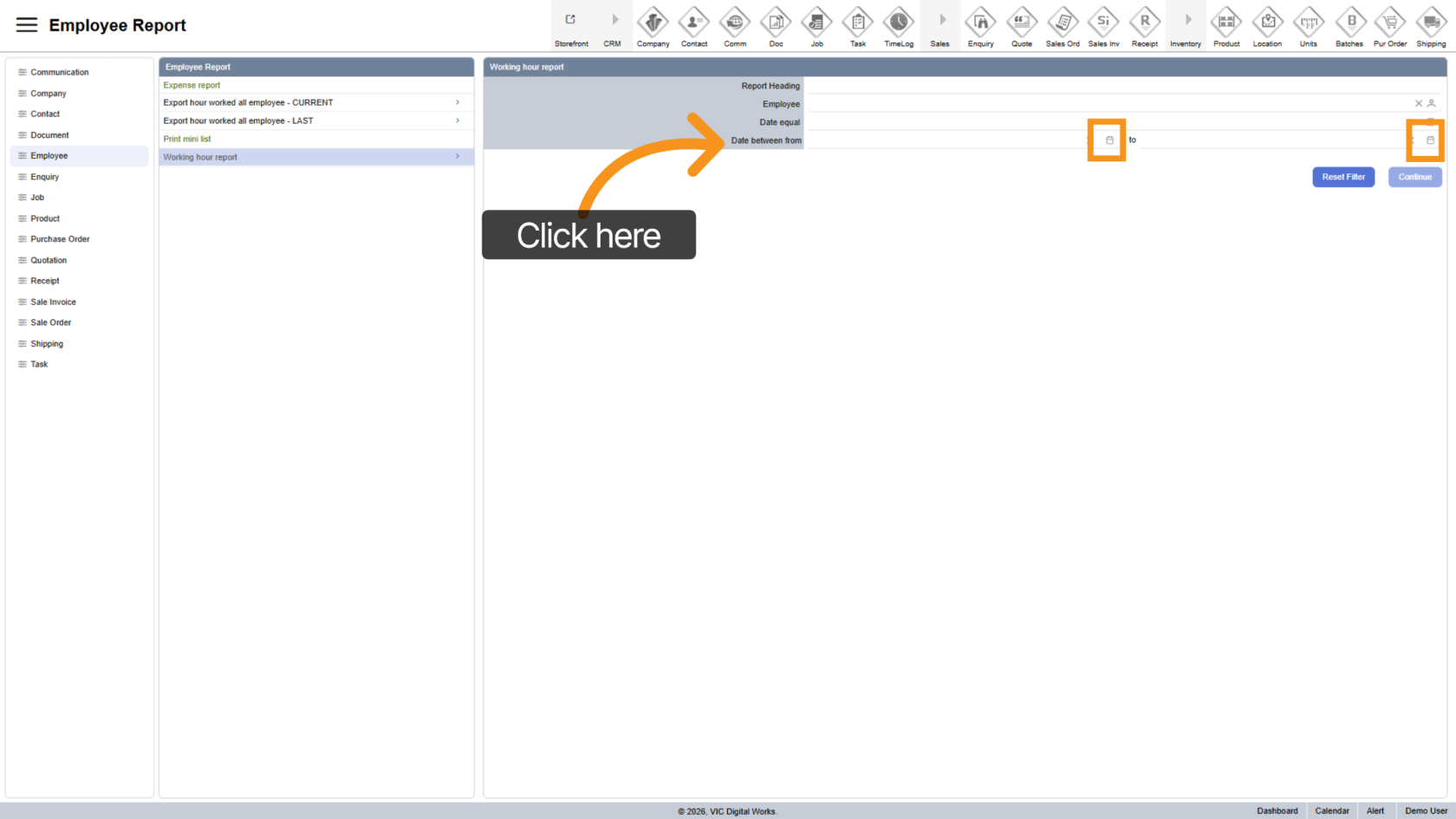Open the Storefront external link icon
The height and width of the screenshot is (819, 1456).
click(570, 20)
